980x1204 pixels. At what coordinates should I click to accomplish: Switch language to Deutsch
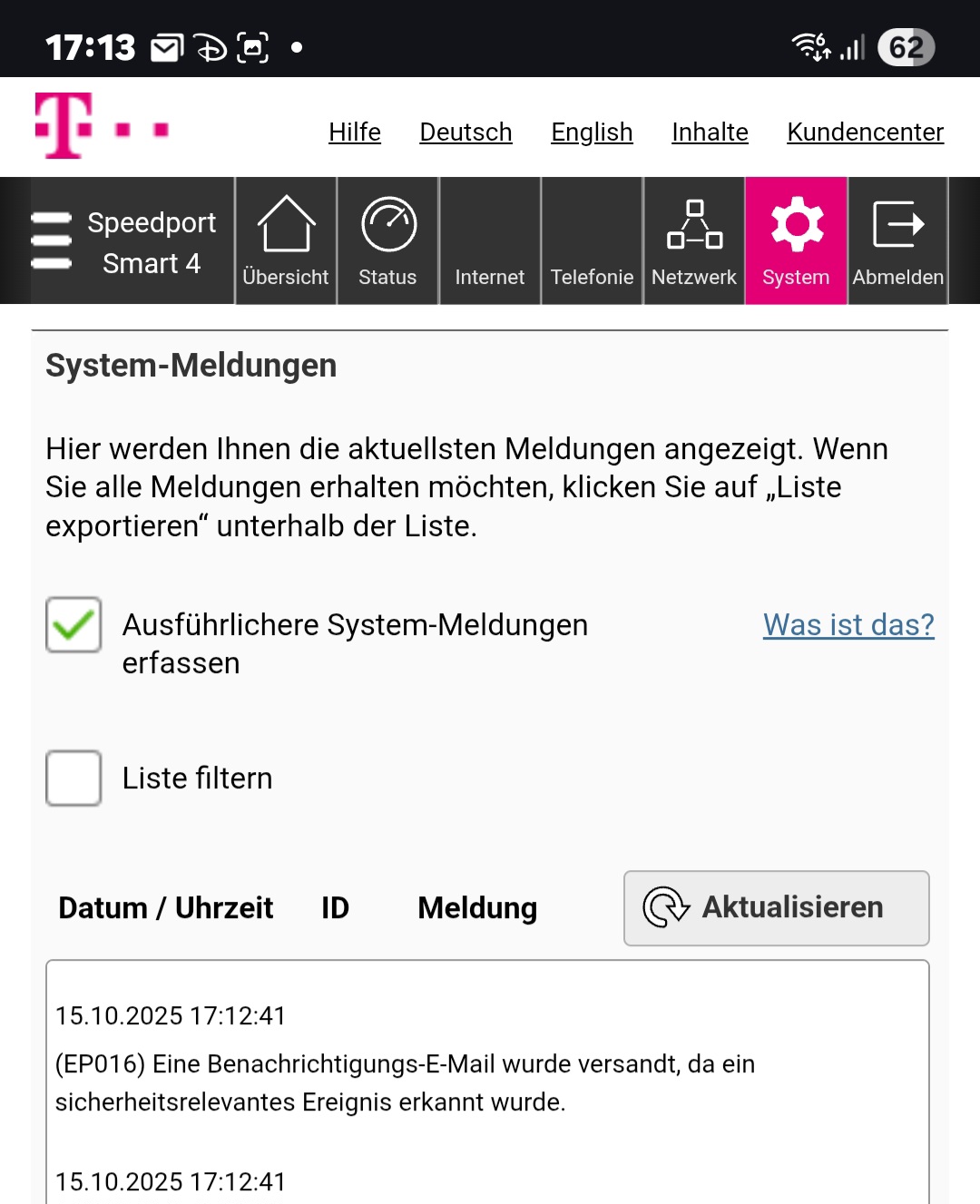point(465,132)
